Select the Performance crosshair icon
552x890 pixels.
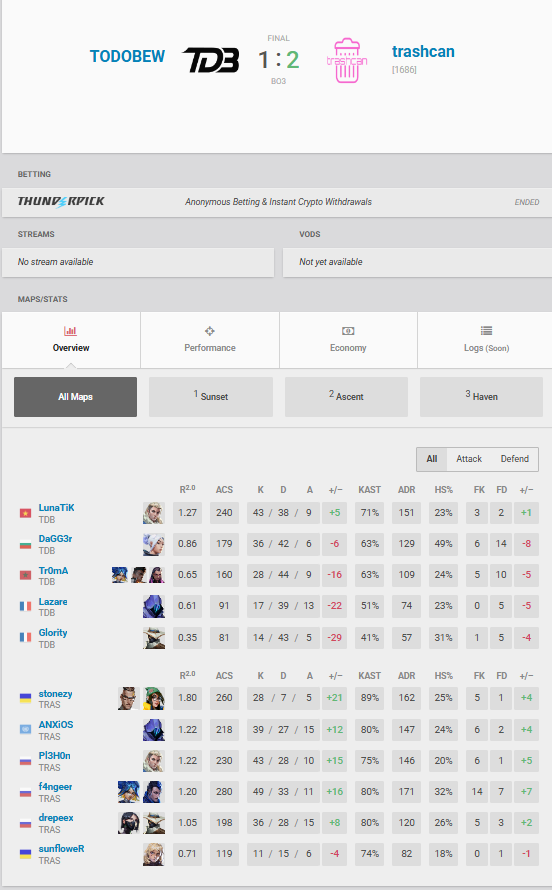(209, 331)
